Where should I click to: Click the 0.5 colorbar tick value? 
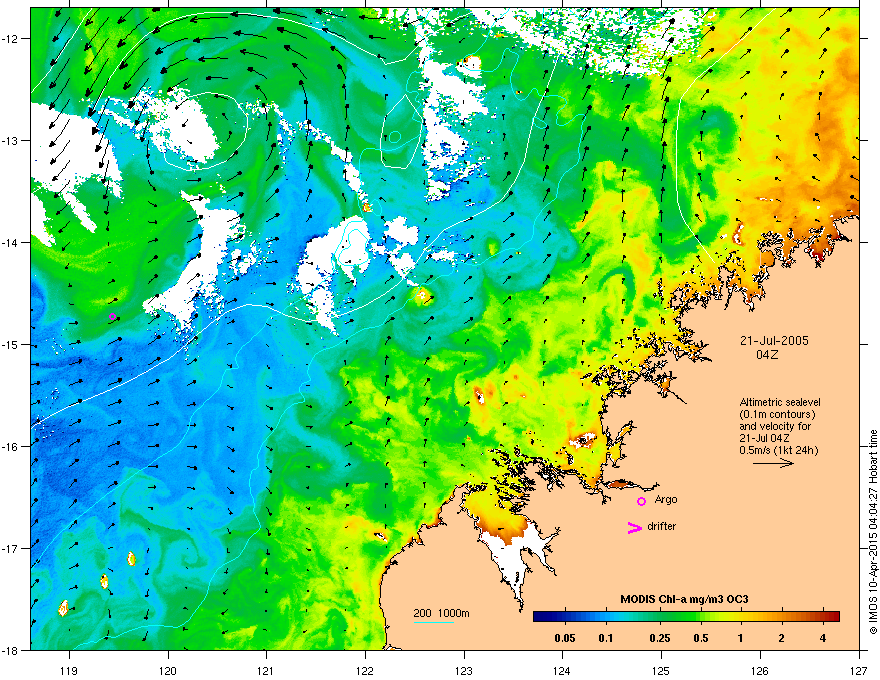click(701, 638)
